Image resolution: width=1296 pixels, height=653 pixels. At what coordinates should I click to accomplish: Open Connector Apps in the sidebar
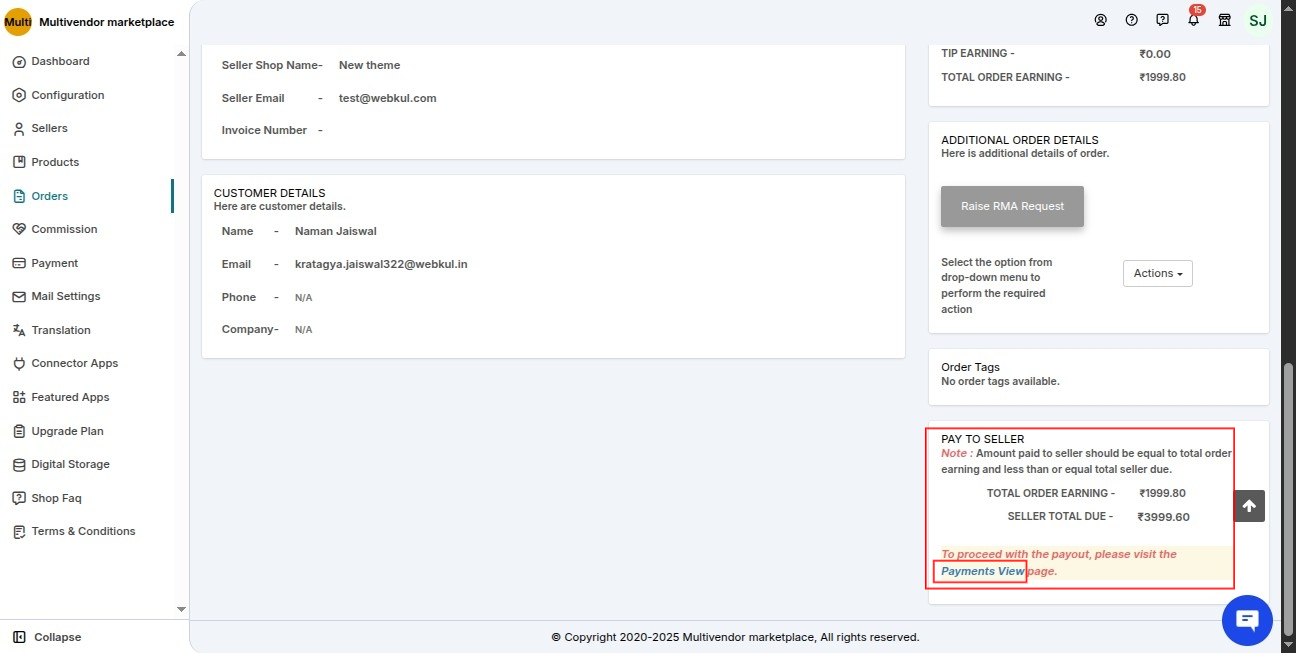pyautogui.click(x=21, y=363)
